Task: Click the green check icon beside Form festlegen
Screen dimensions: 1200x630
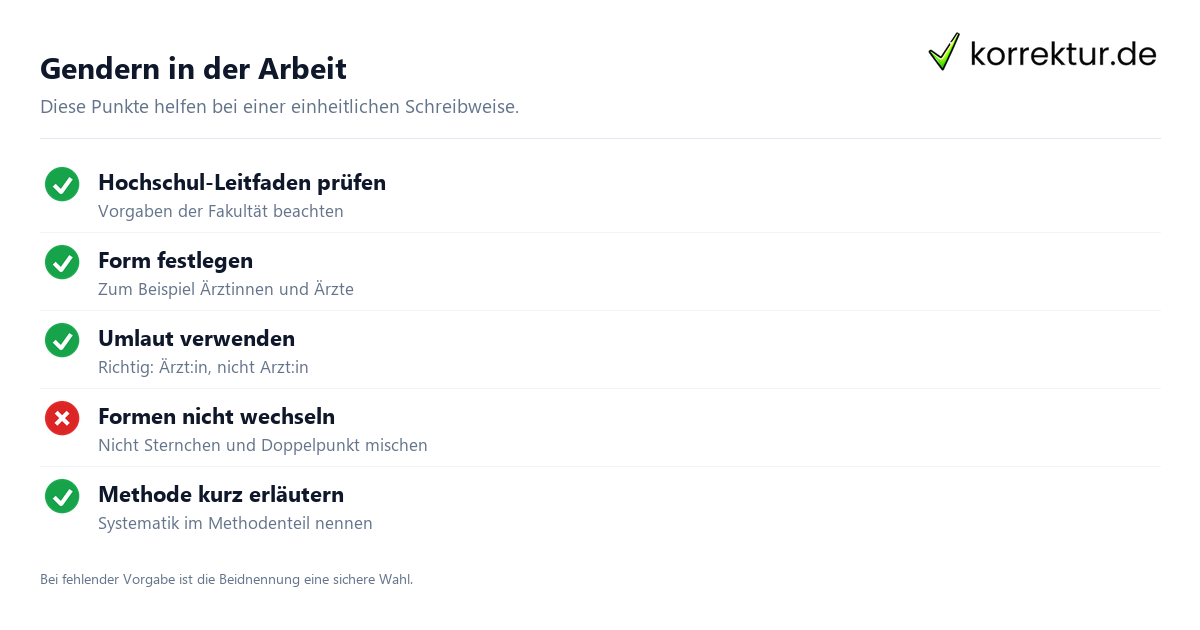Action: pos(62,262)
